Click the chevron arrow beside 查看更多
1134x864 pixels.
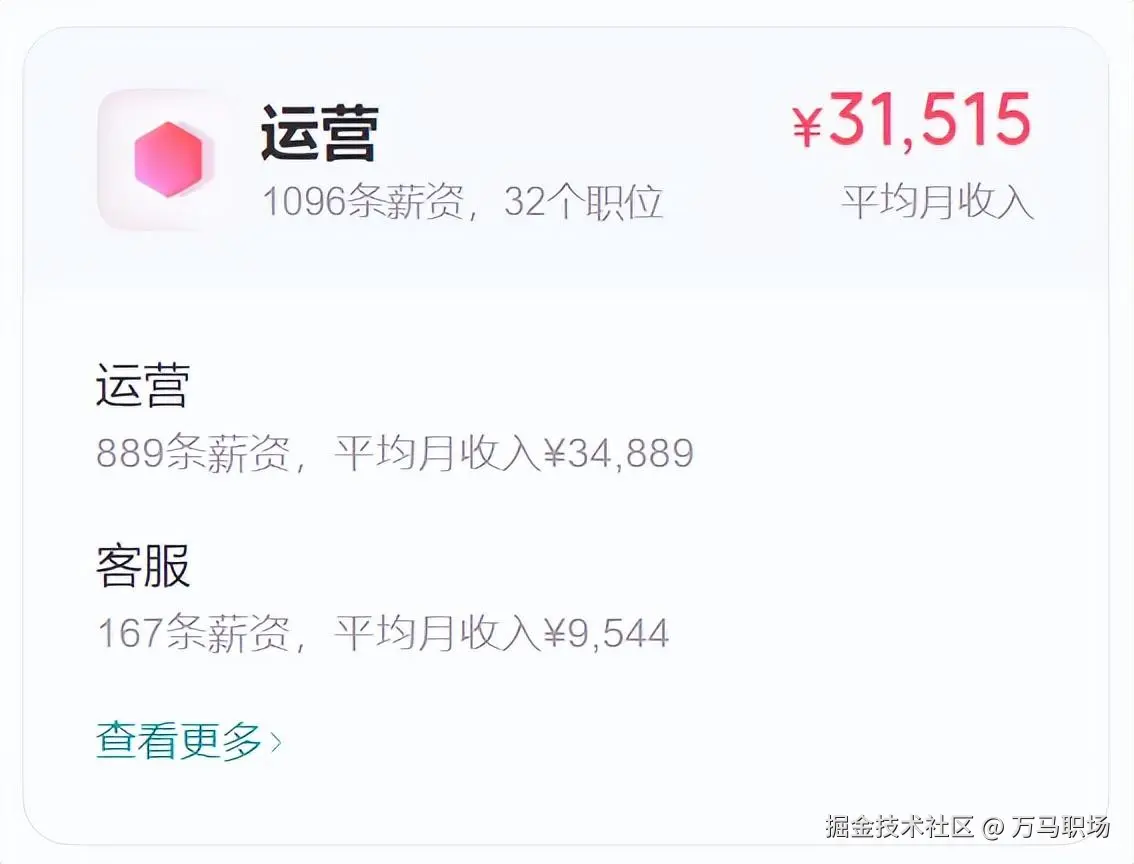point(277,743)
